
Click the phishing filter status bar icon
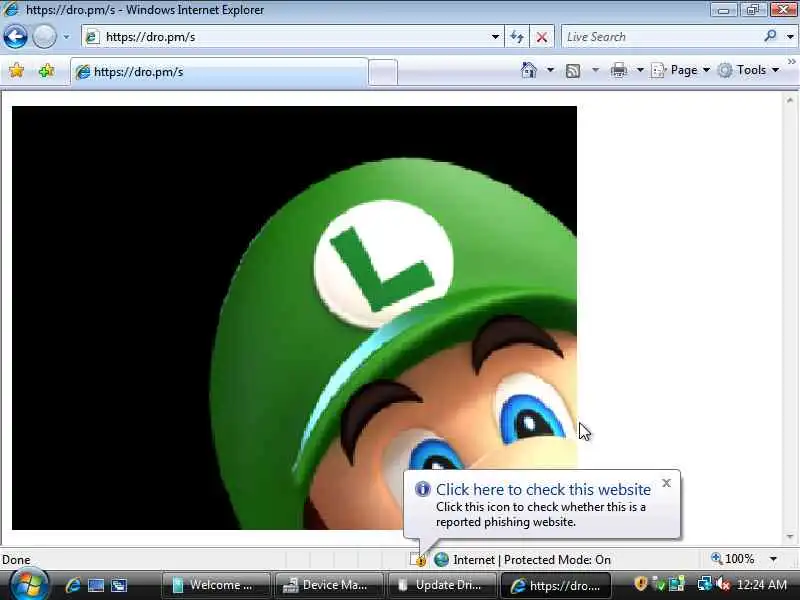[x=418, y=560]
